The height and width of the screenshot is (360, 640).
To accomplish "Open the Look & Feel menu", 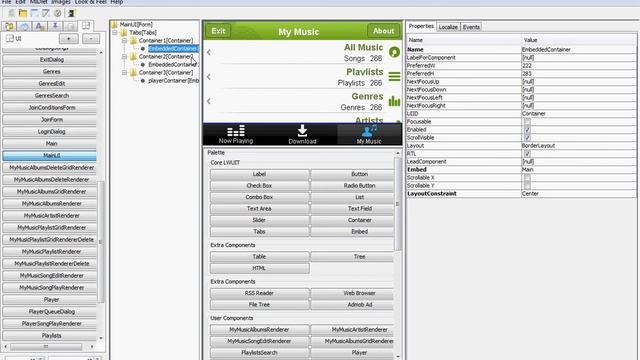I will [x=91, y=2].
